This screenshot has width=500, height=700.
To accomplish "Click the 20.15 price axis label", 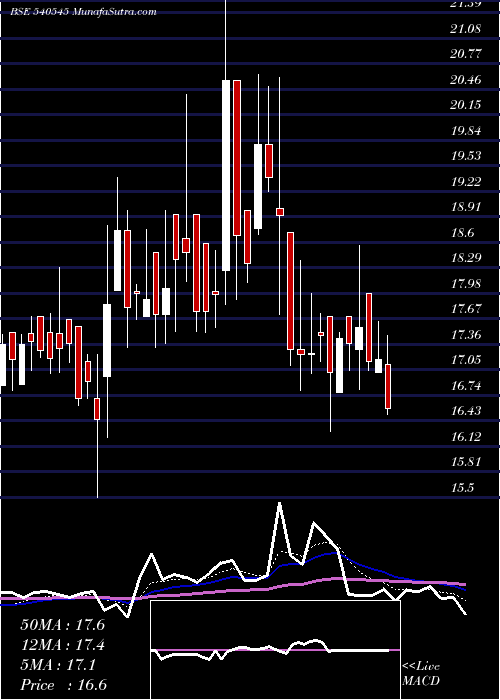I will pyautogui.click(x=466, y=105).
